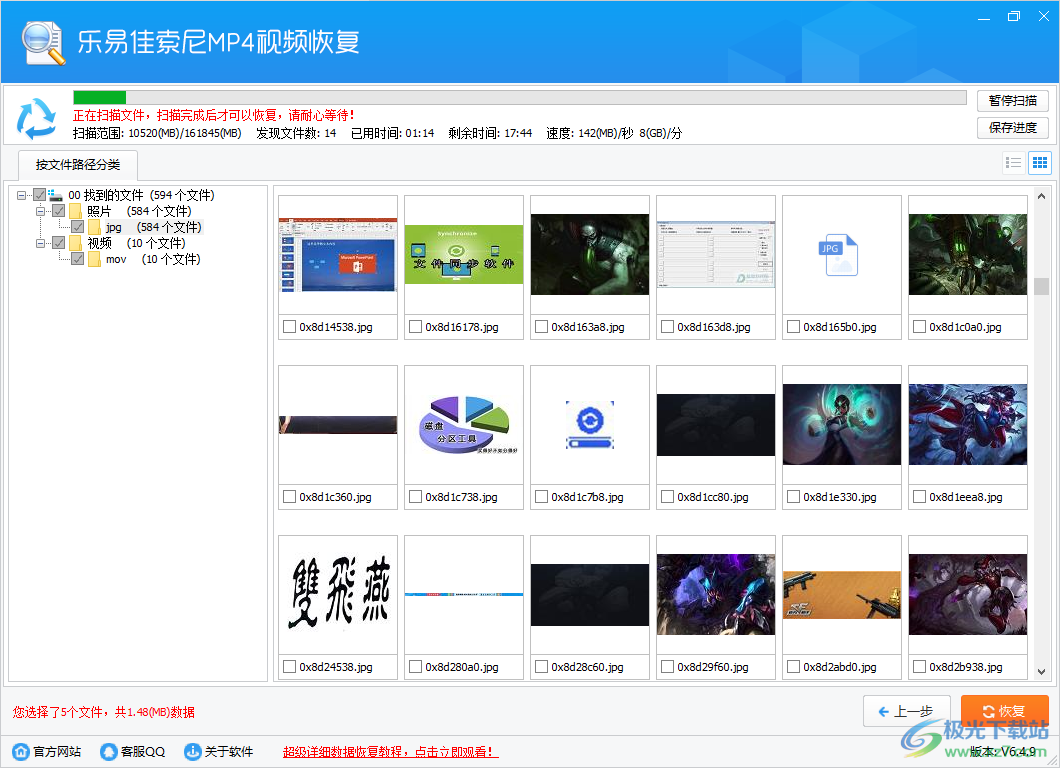Image resolution: width=1060 pixels, height=768 pixels.
Task: Select the PowerPoint thumbnail 0x8d14538.jpg
Action: [x=338, y=255]
